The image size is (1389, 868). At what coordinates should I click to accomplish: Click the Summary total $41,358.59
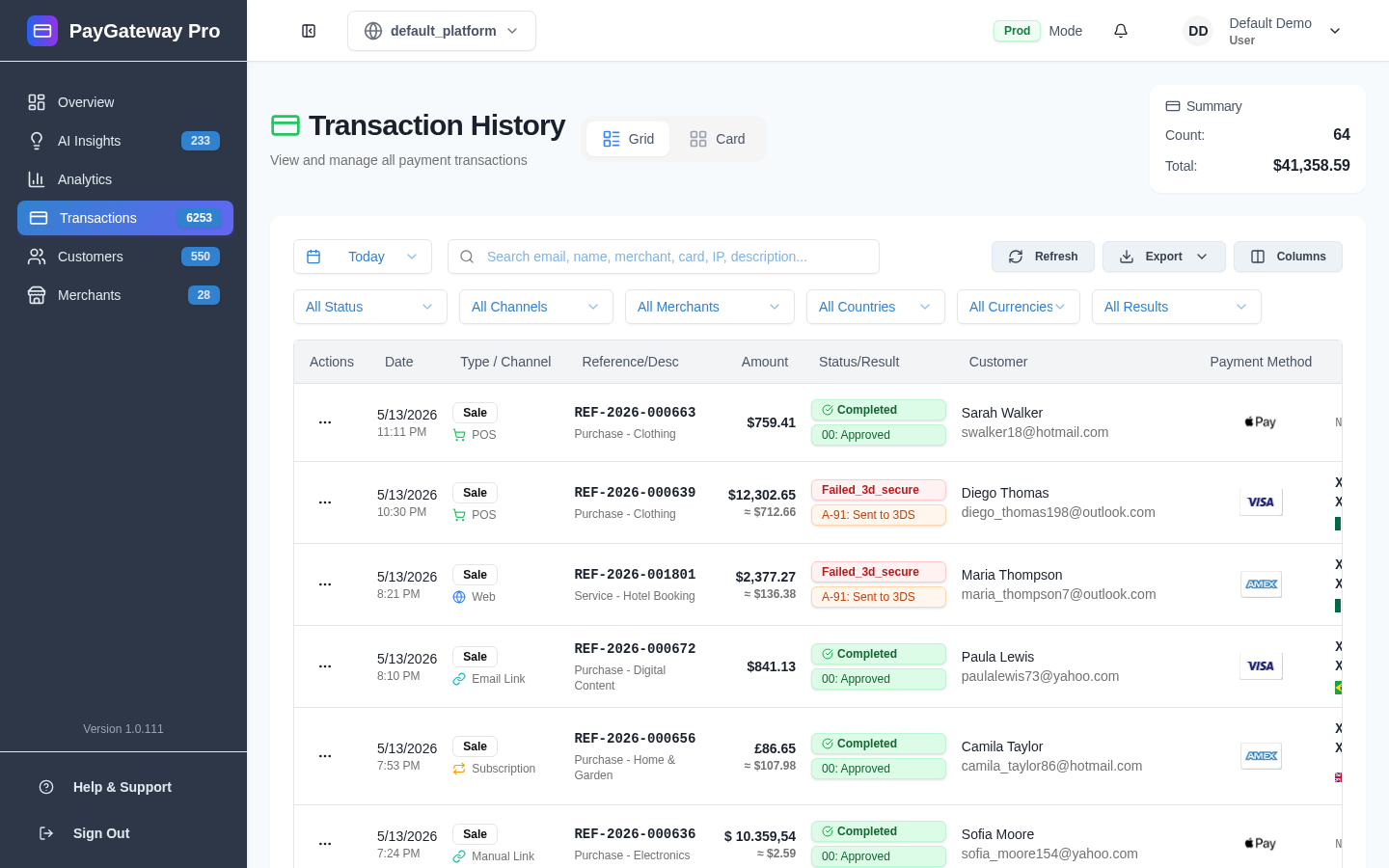coord(1312,166)
